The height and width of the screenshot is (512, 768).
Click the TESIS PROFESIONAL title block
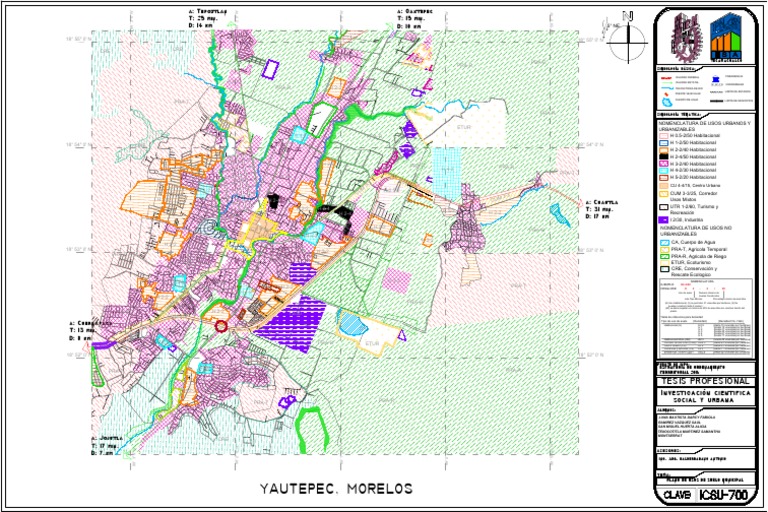[703, 382]
